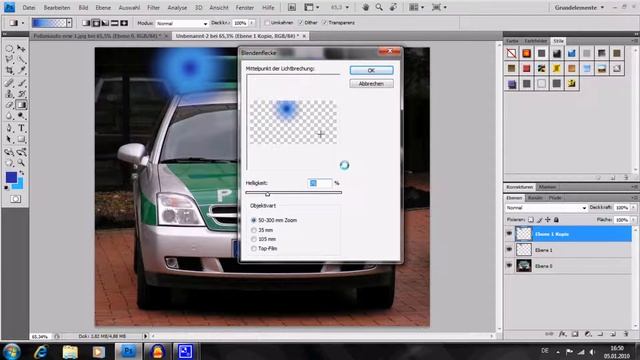Select the Healing Brush tool

tap(9, 83)
